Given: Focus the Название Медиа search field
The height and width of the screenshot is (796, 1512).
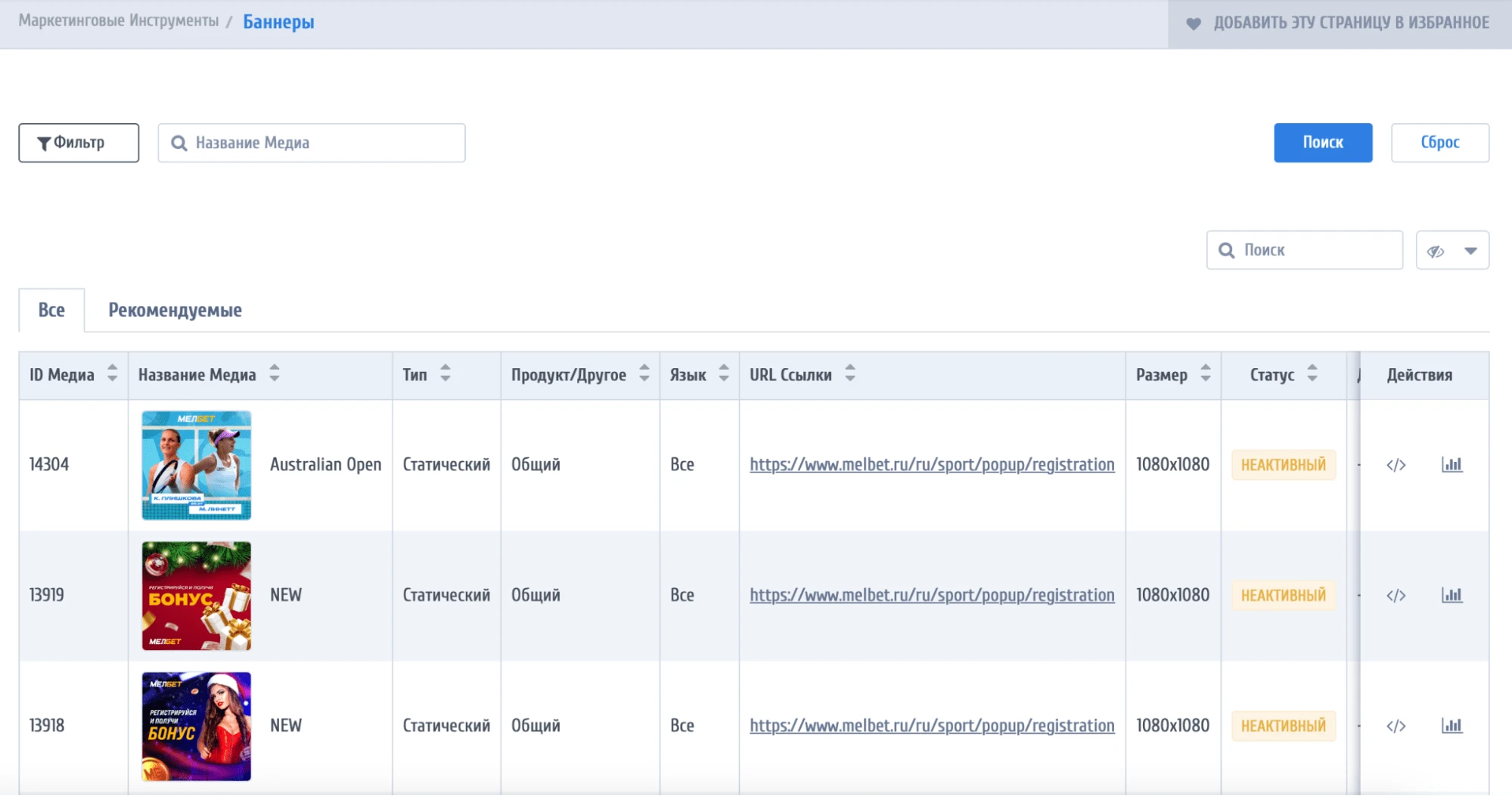Looking at the screenshot, I should coord(312,143).
